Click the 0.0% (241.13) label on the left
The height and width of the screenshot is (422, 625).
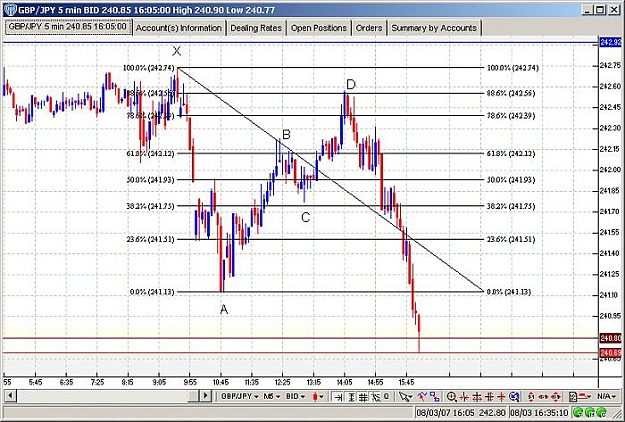tap(152, 292)
